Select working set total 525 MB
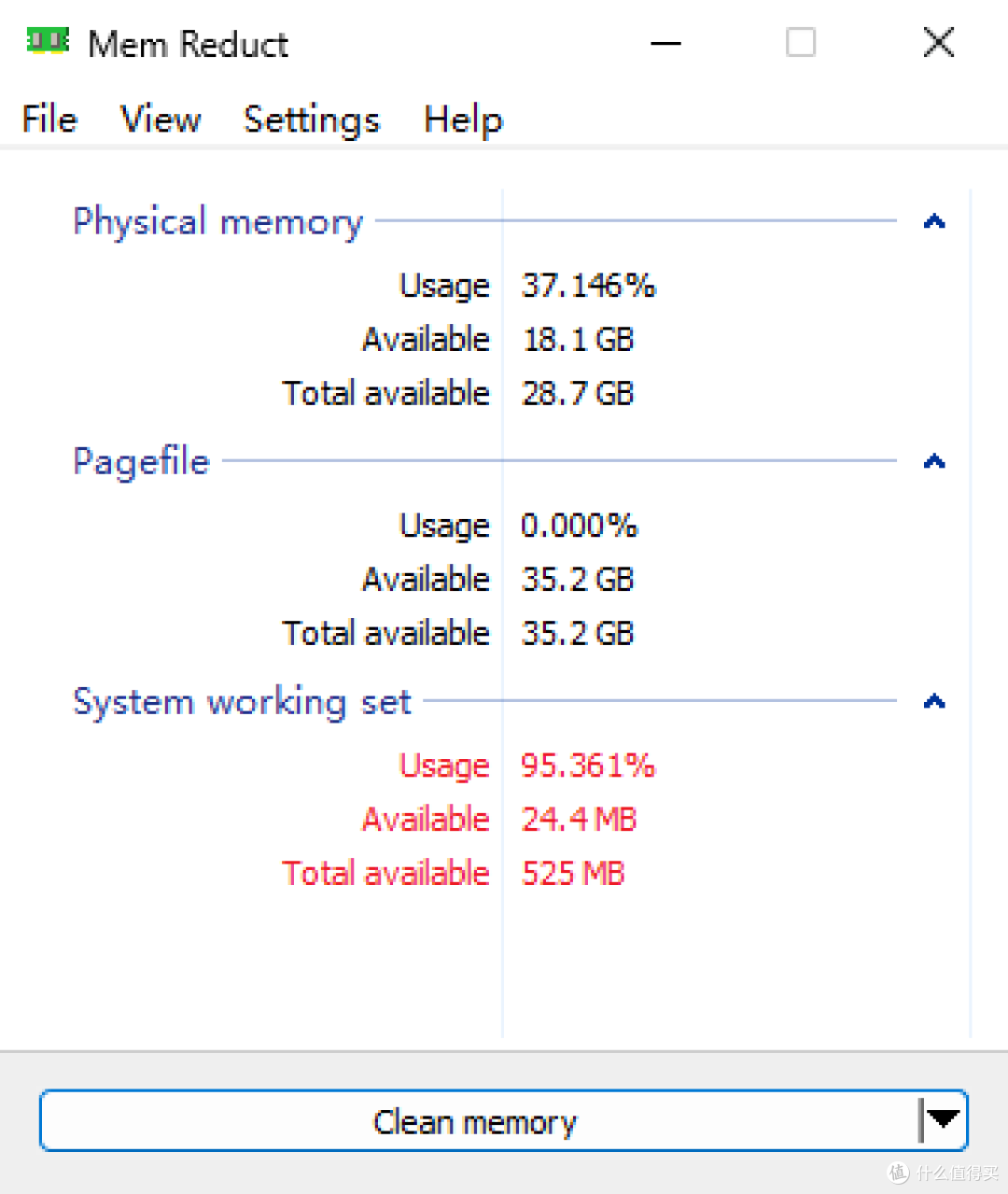The image size is (1008, 1194). click(x=573, y=873)
